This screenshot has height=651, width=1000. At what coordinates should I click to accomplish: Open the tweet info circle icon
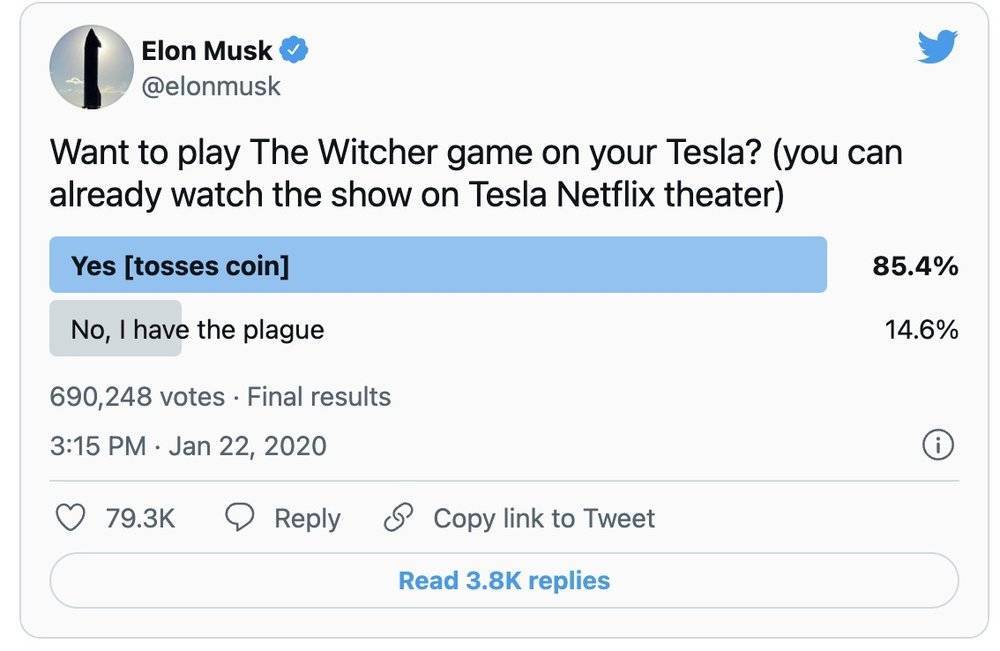[x=937, y=446]
